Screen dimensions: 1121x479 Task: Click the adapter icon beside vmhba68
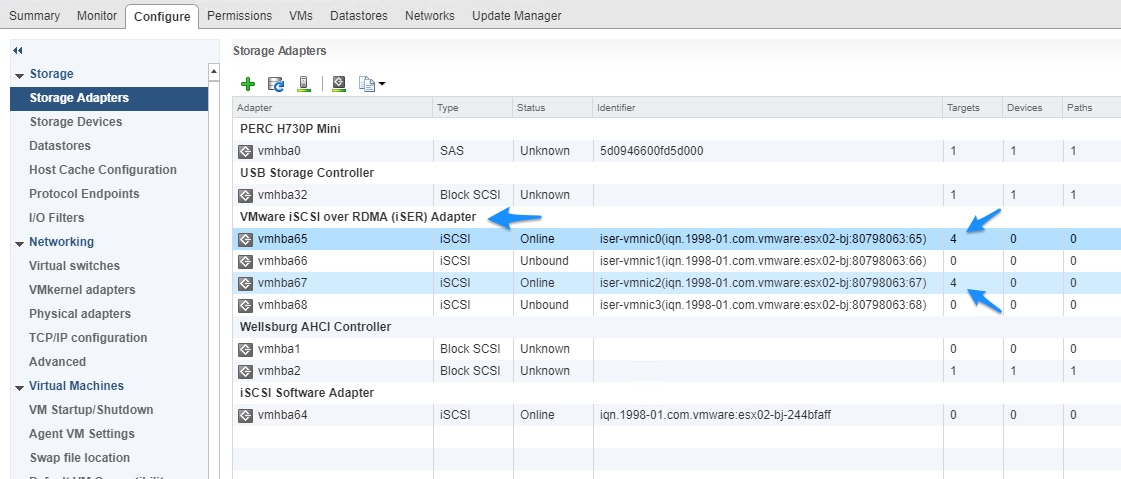click(245, 305)
